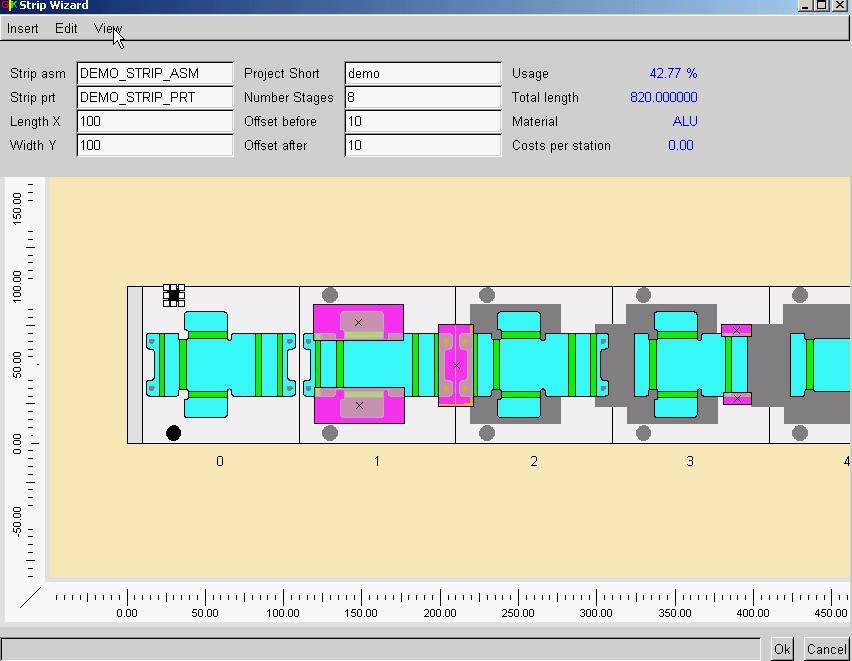The width and height of the screenshot is (852, 661).
Task: Click the Usage value 42.77 %
Action: 673,73
